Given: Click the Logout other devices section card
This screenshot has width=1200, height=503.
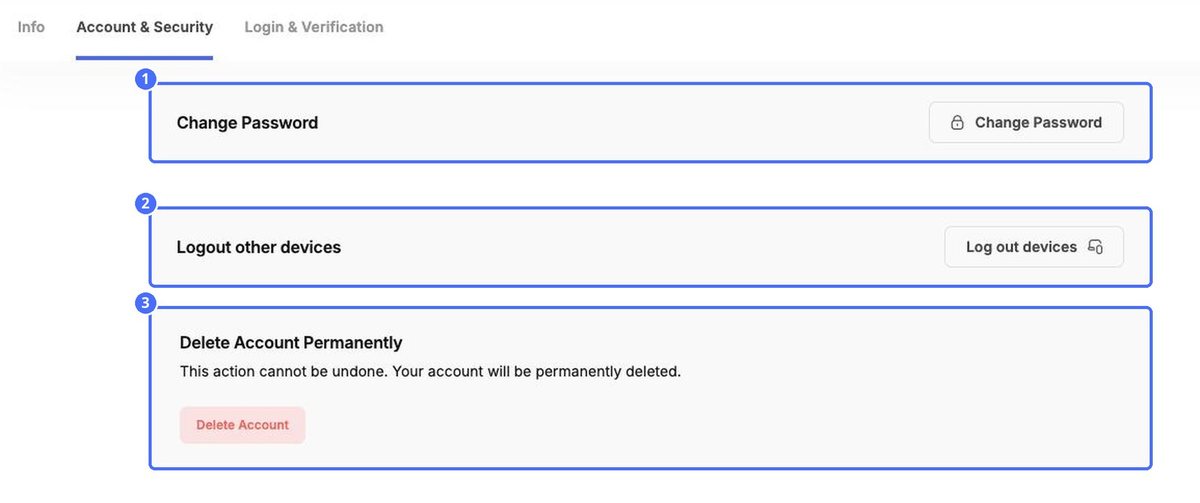Looking at the screenshot, I should pyautogui.click(x=651, y=247).
